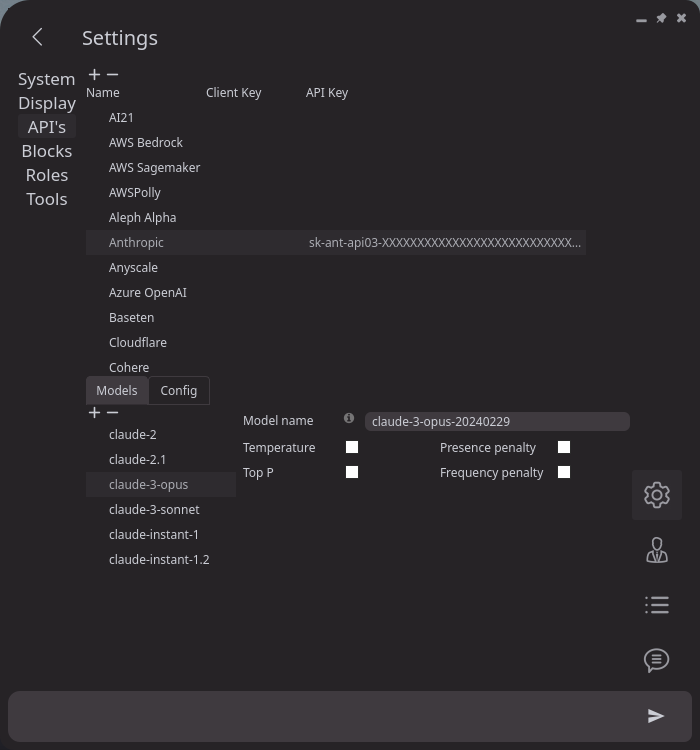Enable the Presence penalty checkbox
700x750 pixels.
pyautogui.click(x=564, y=447)
